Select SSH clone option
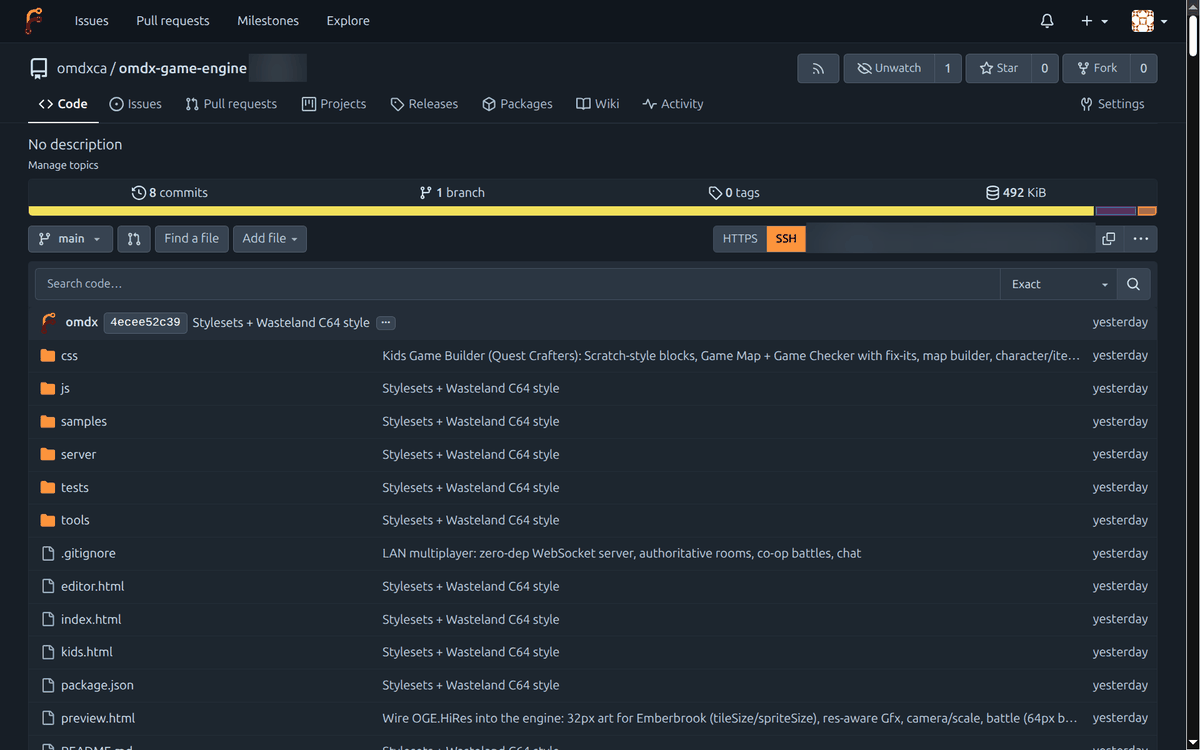The image size is (1200, 750). point(786,239)
